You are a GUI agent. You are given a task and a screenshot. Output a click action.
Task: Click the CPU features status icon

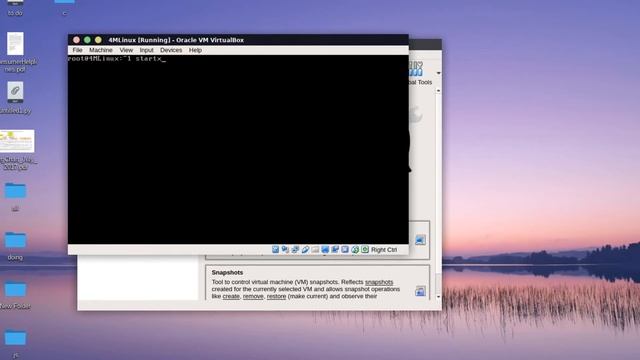(345, 249)
